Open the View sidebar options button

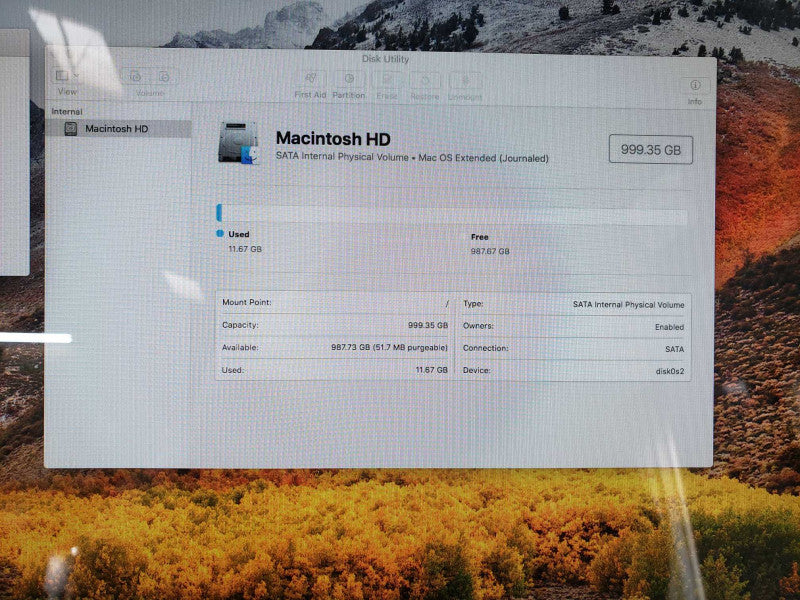tap(67, 76)
